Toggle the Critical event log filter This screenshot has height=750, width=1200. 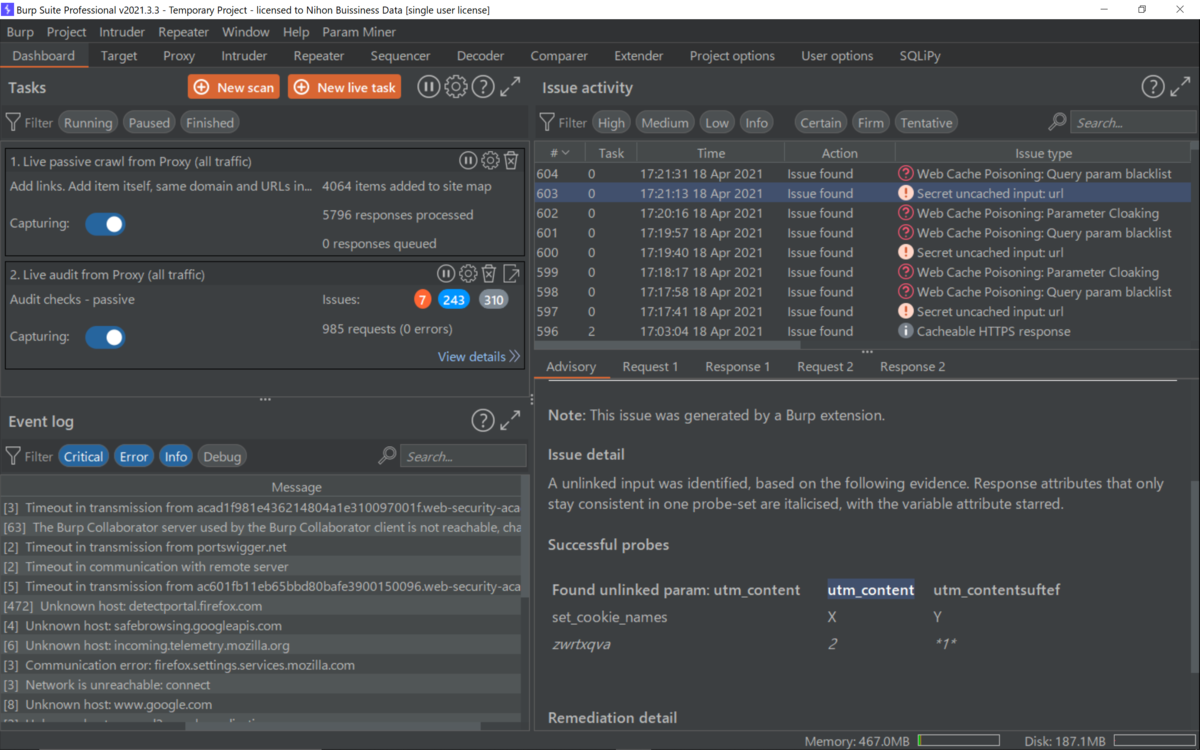[83, 457]
